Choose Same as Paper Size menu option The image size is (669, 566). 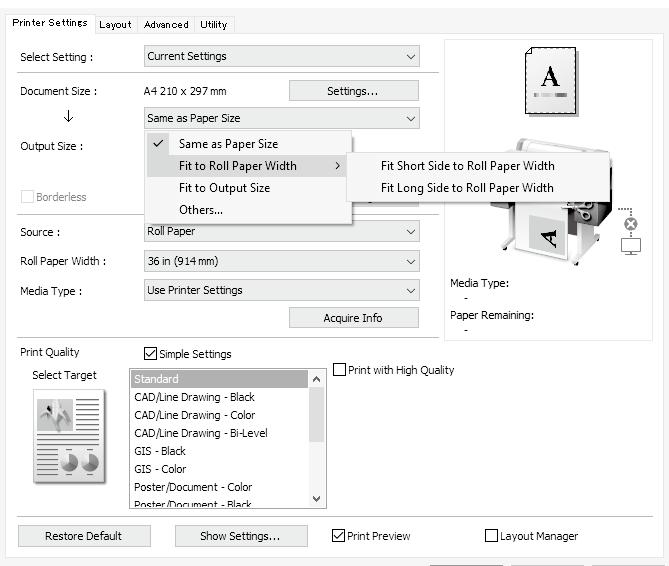[x=248, y=144]
